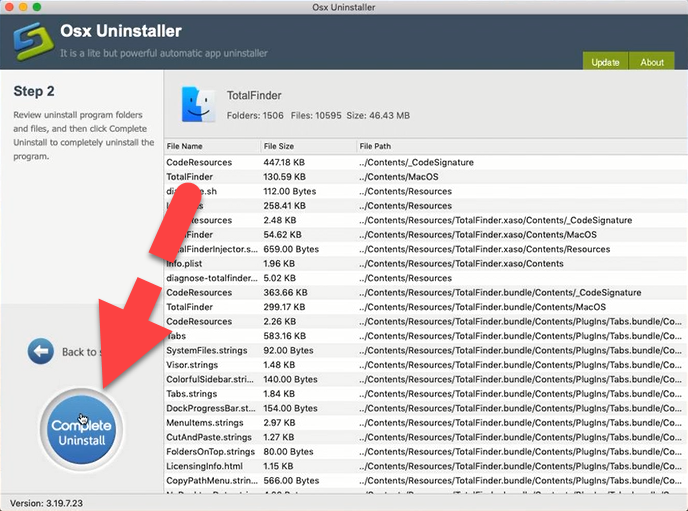The height and width of the screenshot is (511, 688).
Task: Click the 112.00 Bytes size cell
Action: [x=290, y=191]
